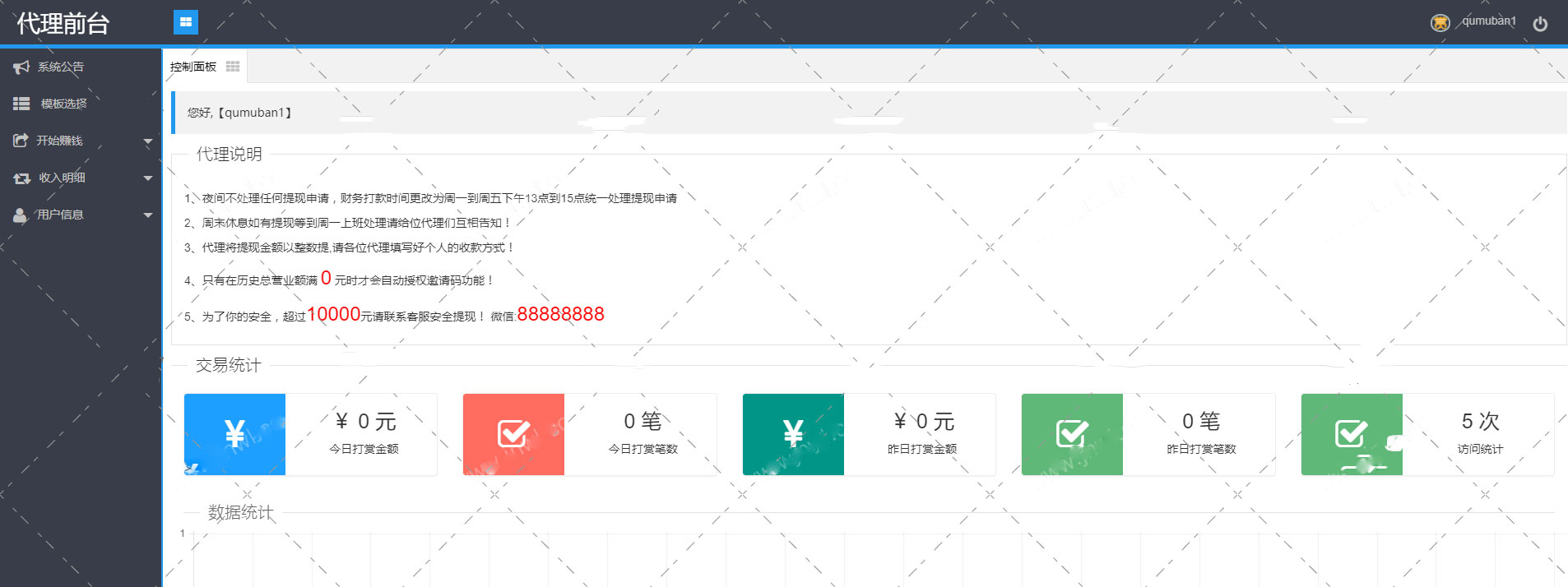Click the teal yen icon for 昨日打赏金额
Viewport: 1568px width, 587px height.
pos(793,434)
